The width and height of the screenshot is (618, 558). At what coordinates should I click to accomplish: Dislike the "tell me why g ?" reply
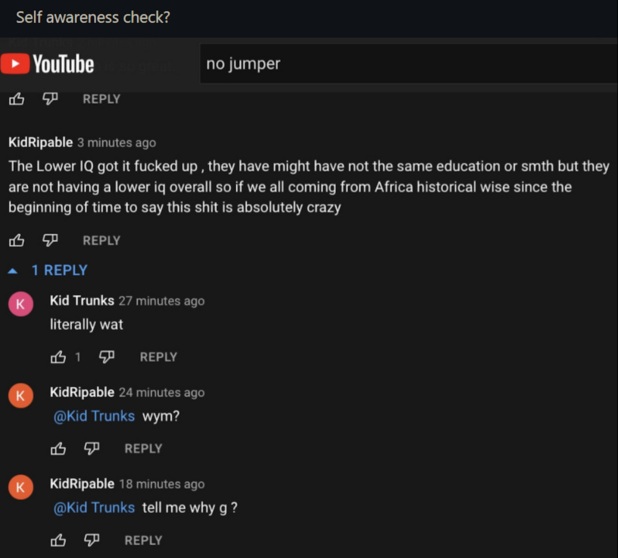click(x=92, y=540)
